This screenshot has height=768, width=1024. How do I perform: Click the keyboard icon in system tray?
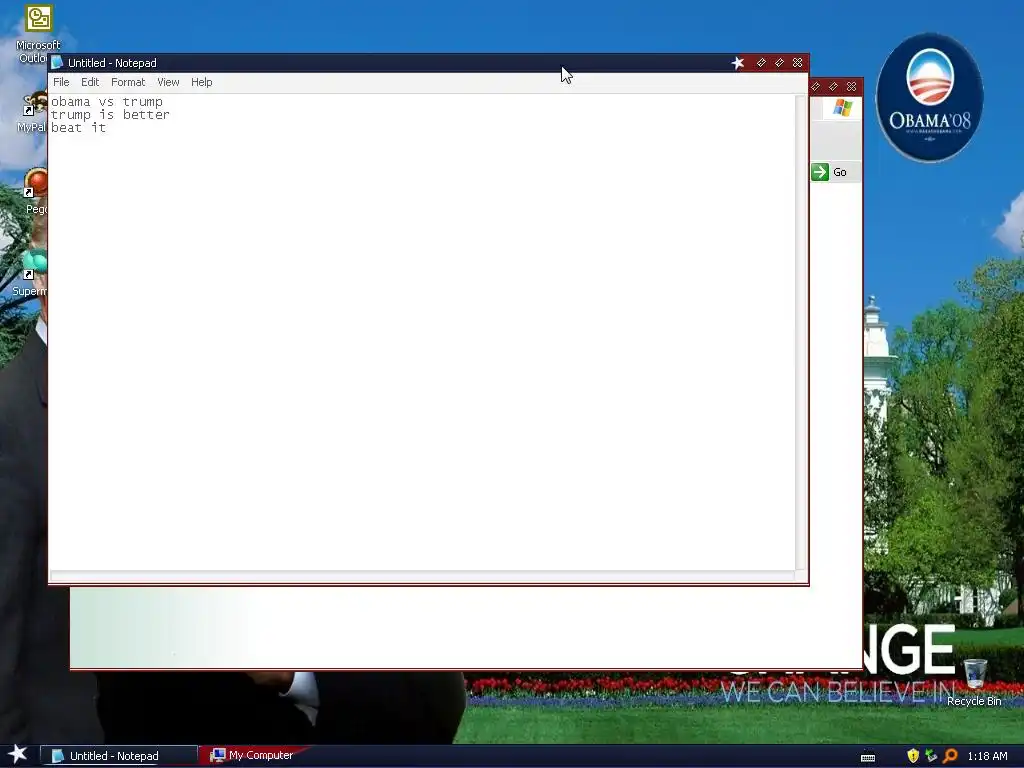868,757
